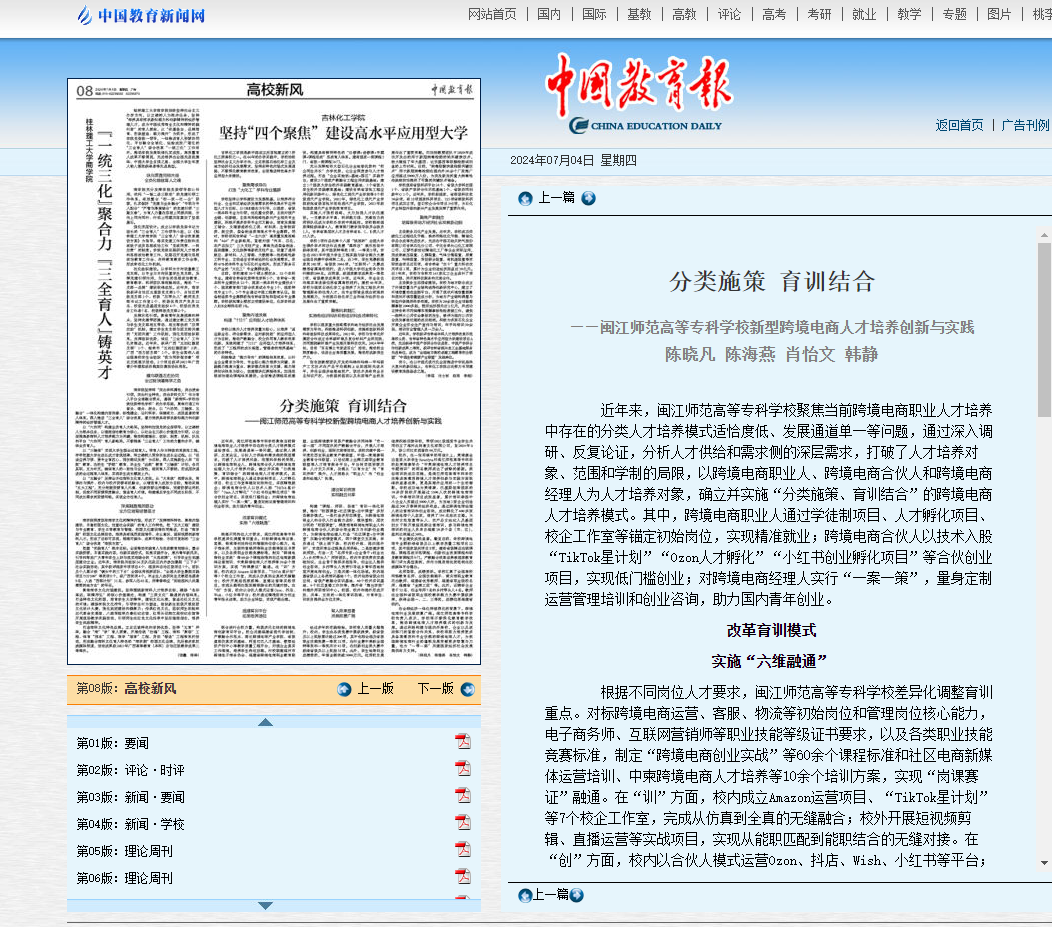Click right arrow icon after top 上一篇

(x=588, y=198)
